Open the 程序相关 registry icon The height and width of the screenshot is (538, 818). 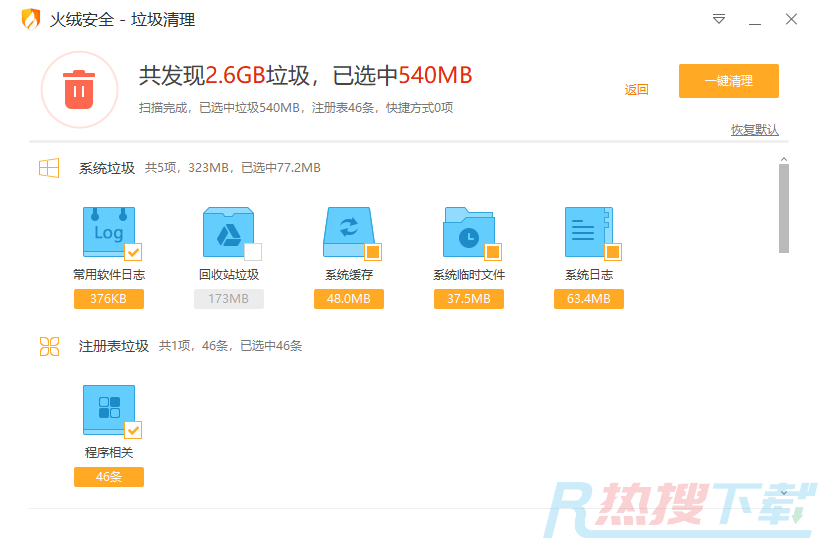[x=109, y=410]
